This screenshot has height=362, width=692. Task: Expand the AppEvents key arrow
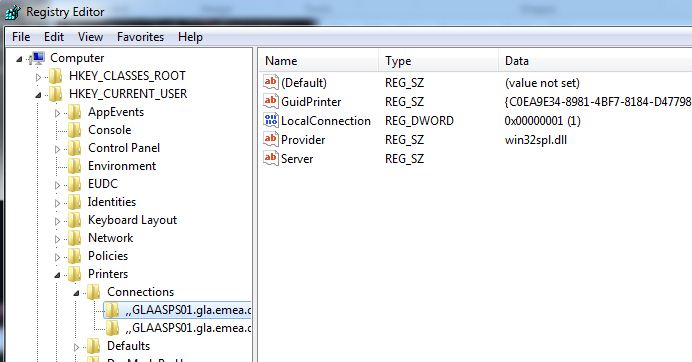tap(57, 113)
